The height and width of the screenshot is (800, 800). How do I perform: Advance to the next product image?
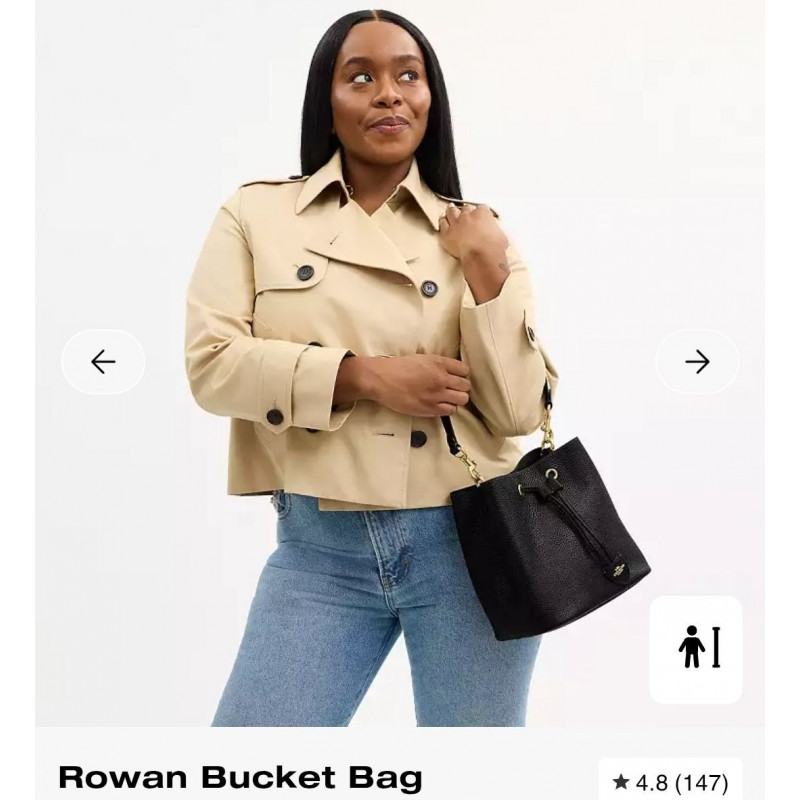[697, 362]
